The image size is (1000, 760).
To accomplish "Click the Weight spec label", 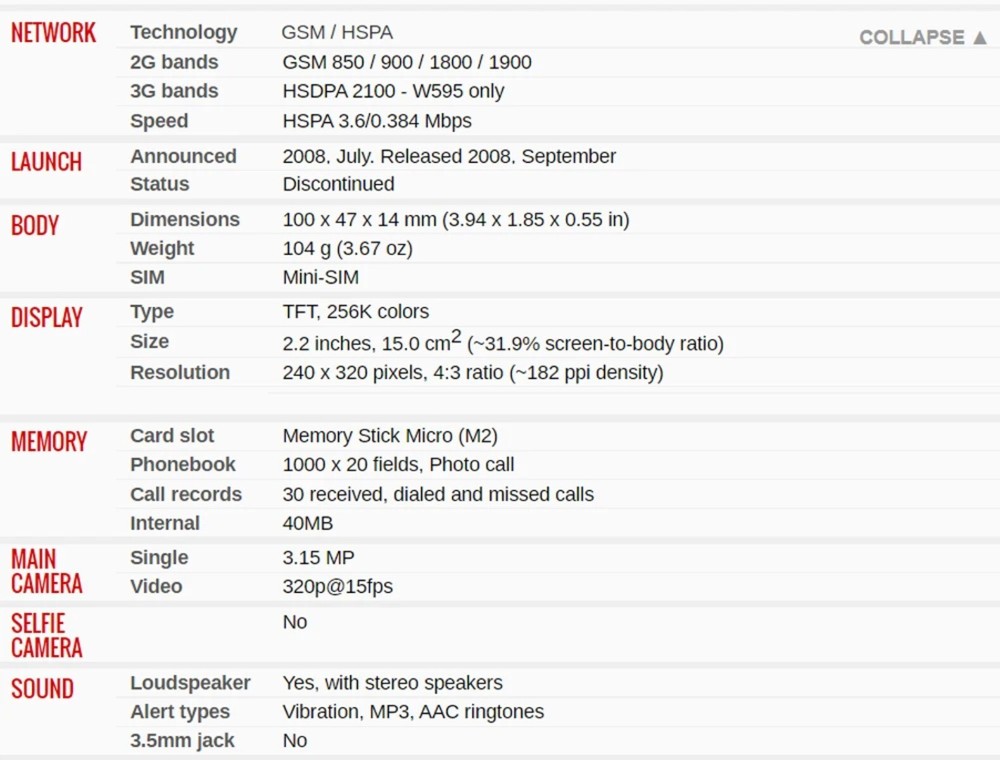I will coord(161,248).
